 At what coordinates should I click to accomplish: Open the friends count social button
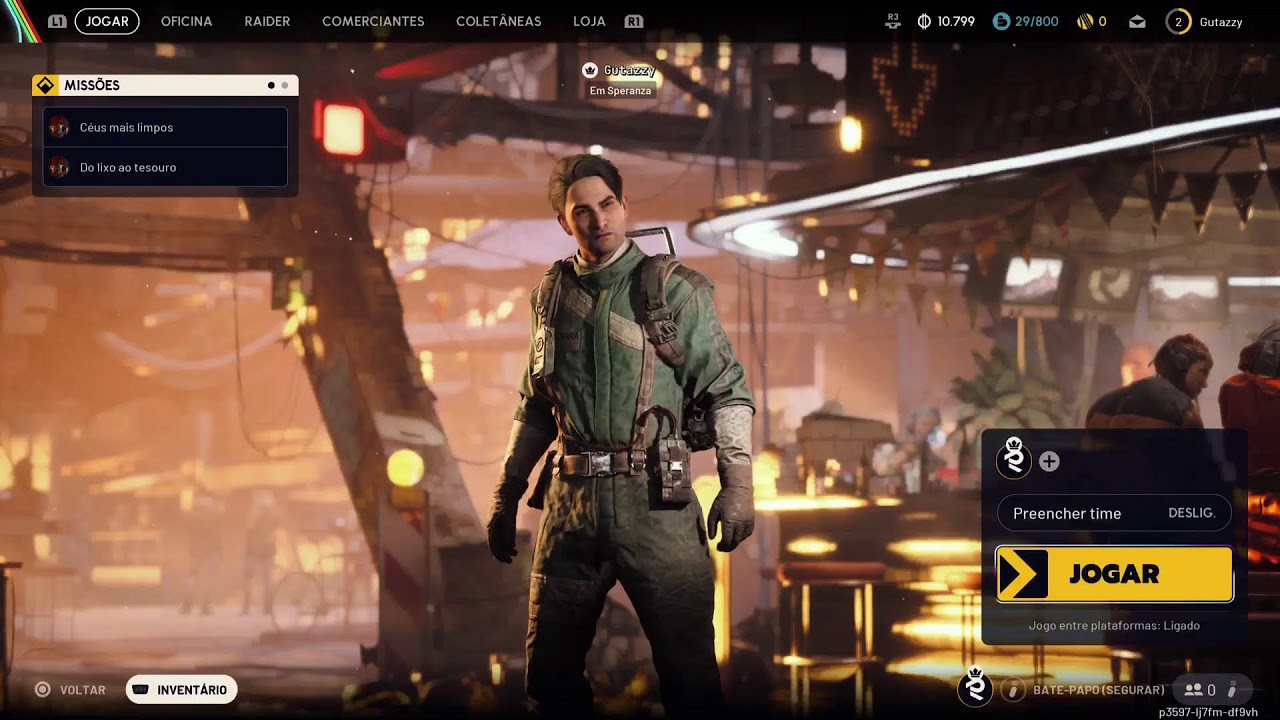click(1200, 690)
